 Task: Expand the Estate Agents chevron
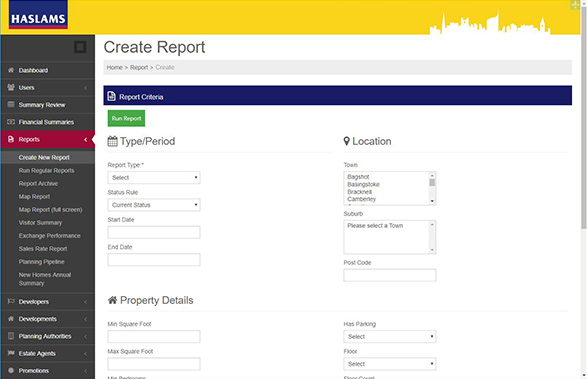point(86,354)
